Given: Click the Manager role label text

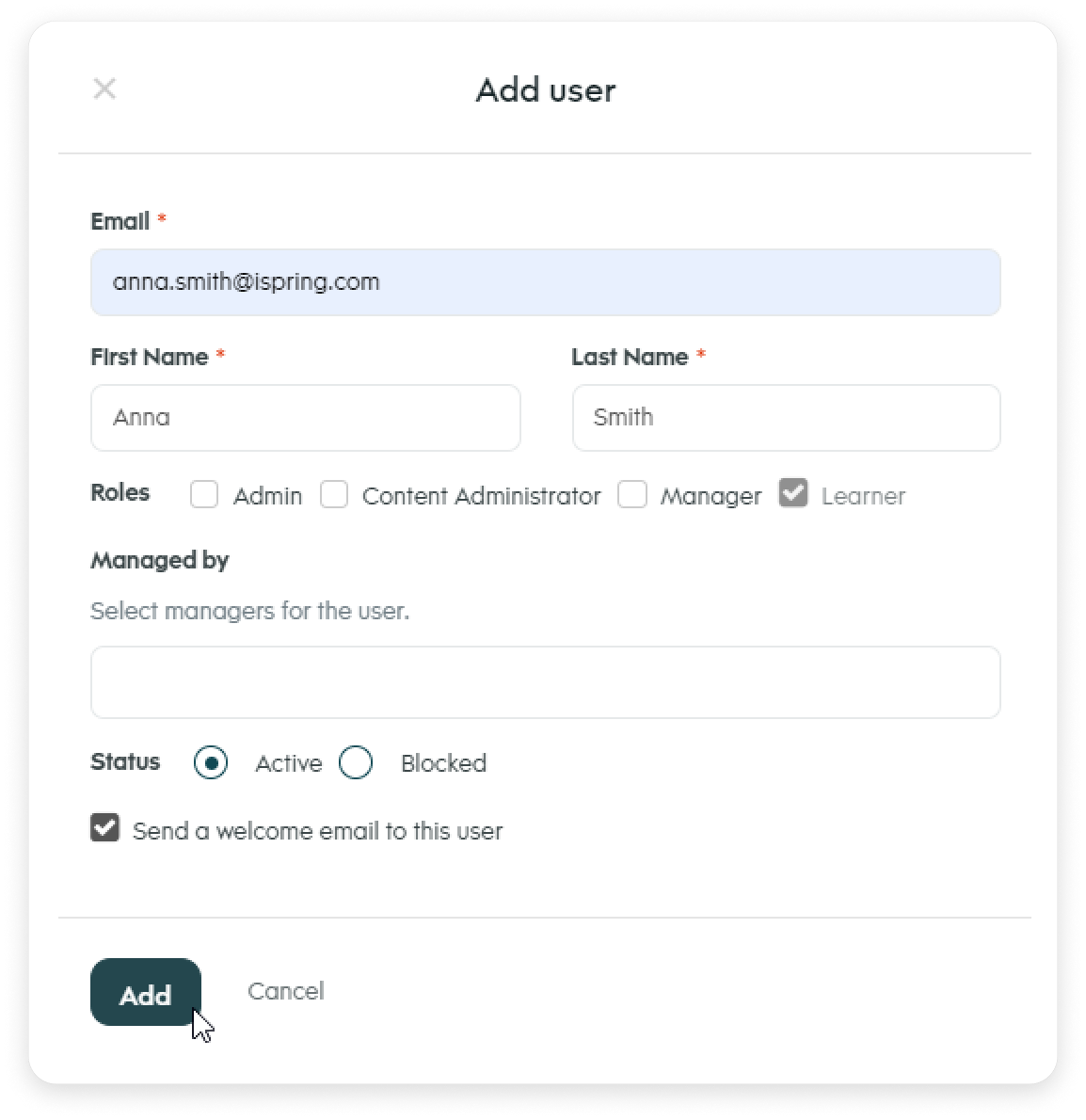Looking at the screenshot, I should click(711, 496).
